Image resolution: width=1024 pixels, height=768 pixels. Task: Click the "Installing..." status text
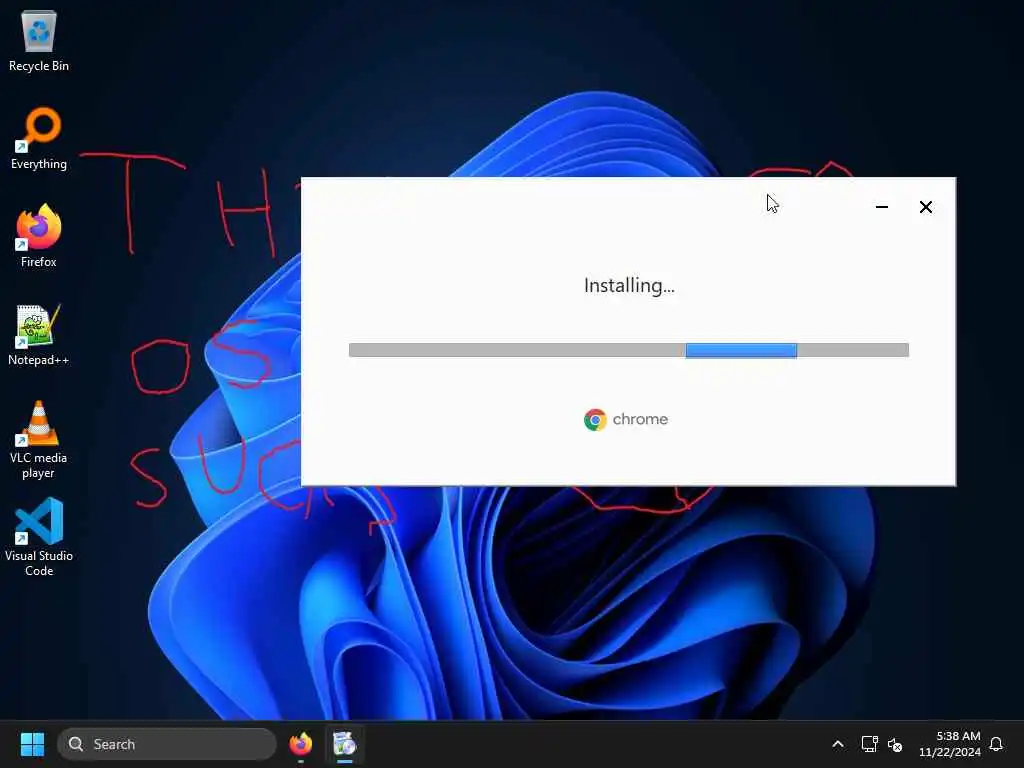click(x=629, y=285)
